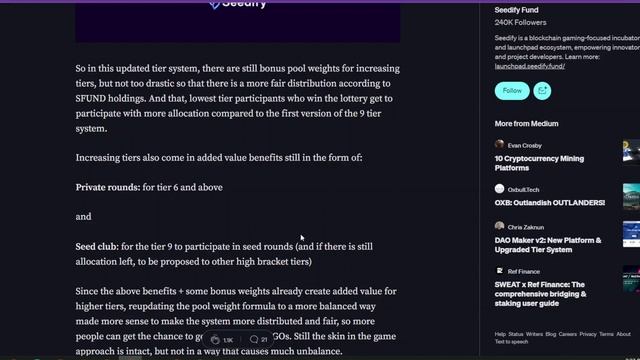
Task: Open comments via speech bubble icon
Action: click(x=254, y=339)
